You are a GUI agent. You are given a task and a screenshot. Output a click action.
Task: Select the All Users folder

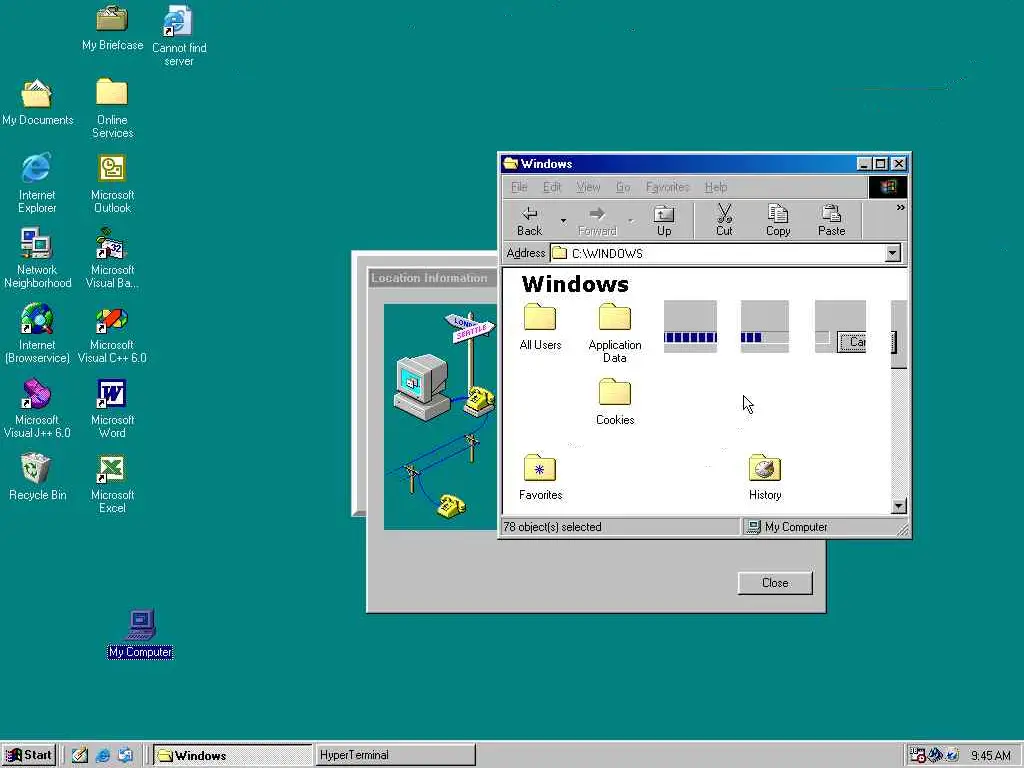[x=540, y=327]
